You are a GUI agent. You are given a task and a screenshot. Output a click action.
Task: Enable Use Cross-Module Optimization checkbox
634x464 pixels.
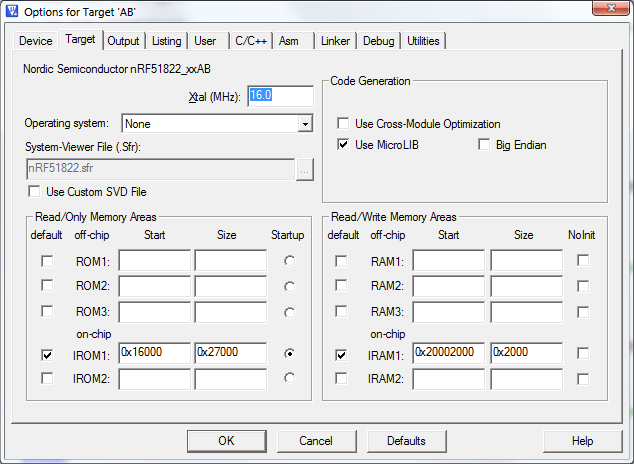344,124
